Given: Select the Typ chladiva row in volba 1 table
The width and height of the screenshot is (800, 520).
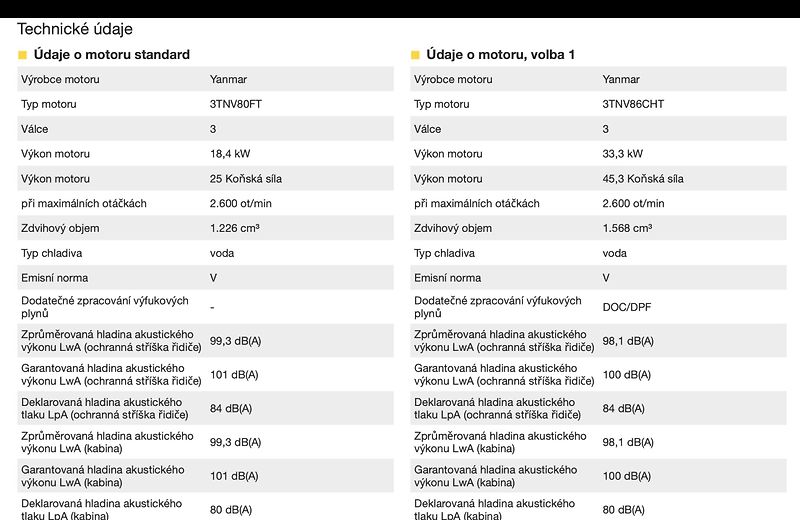Looking at the screenshot, I should coord(598,253).
